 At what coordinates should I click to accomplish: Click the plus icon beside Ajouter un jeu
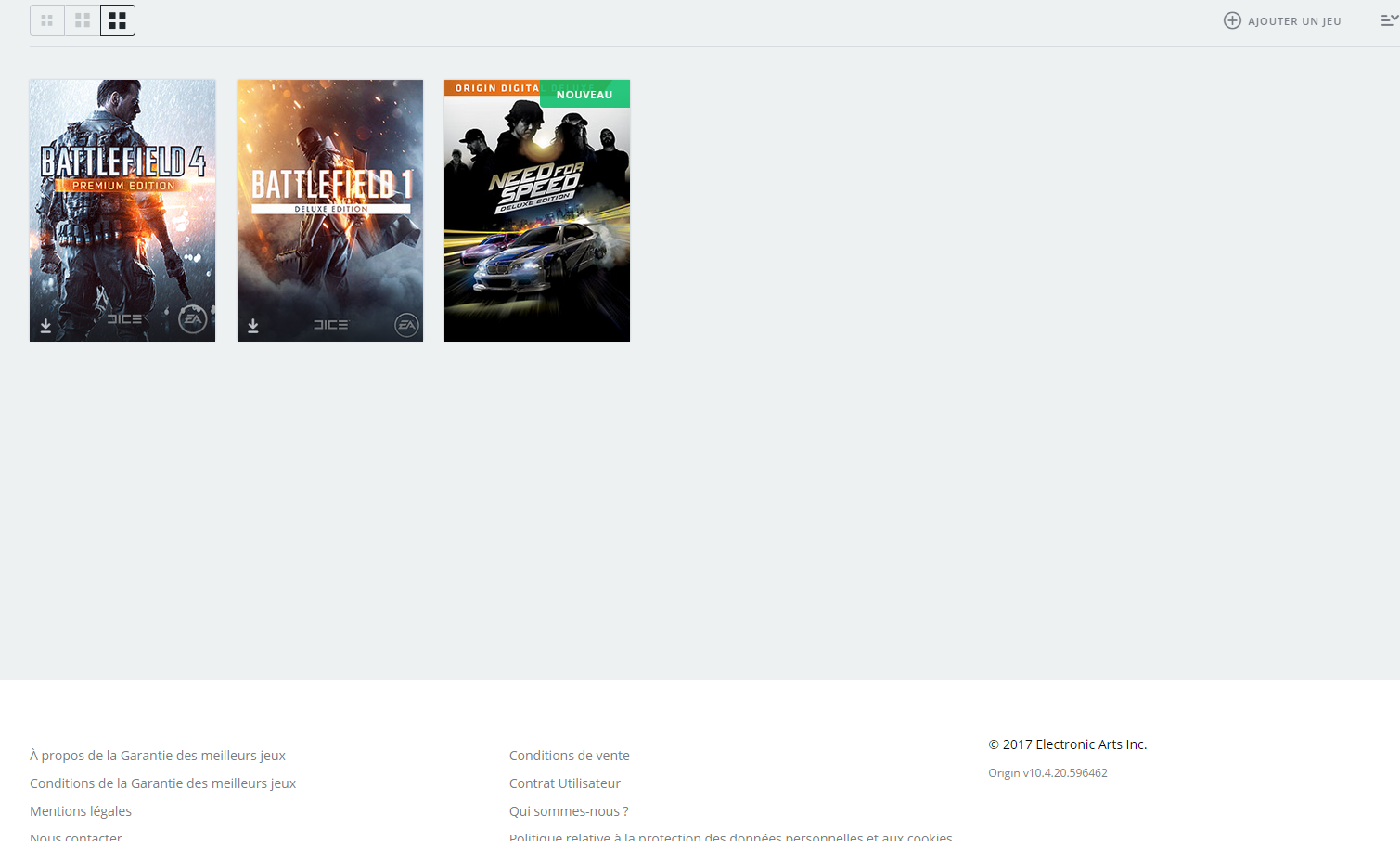1232,20
